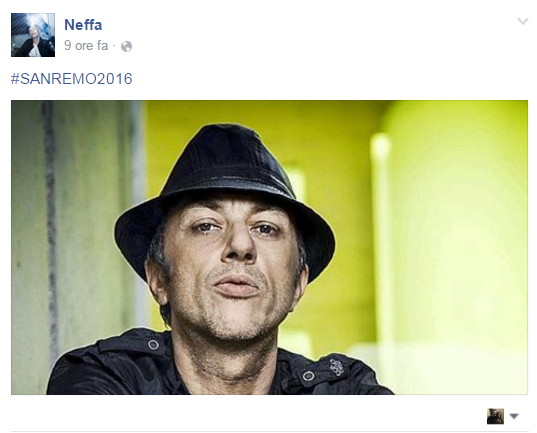View the Neffa post image full size

click(x=269, y=247)
